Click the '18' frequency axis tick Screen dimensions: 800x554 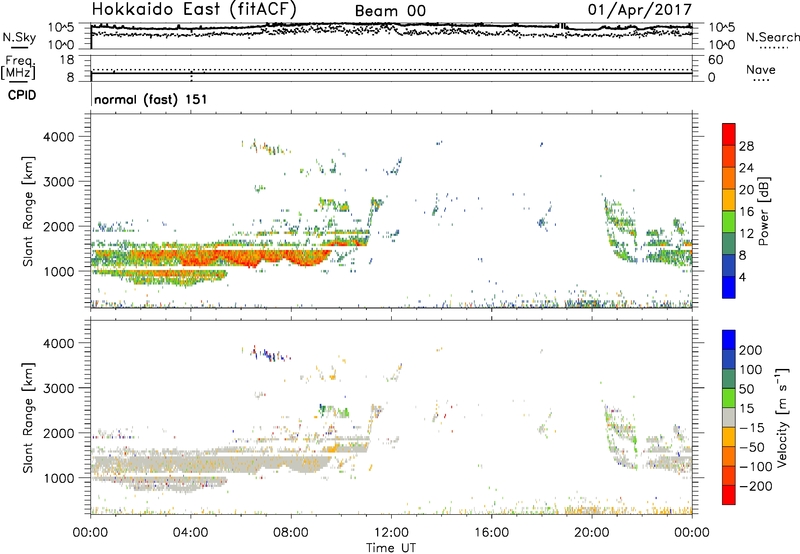67,60
